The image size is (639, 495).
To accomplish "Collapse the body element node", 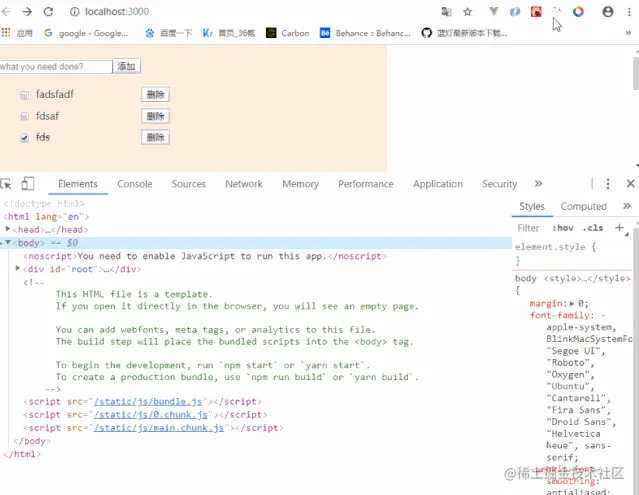I will pyautogui.click(x=8, y=242).
